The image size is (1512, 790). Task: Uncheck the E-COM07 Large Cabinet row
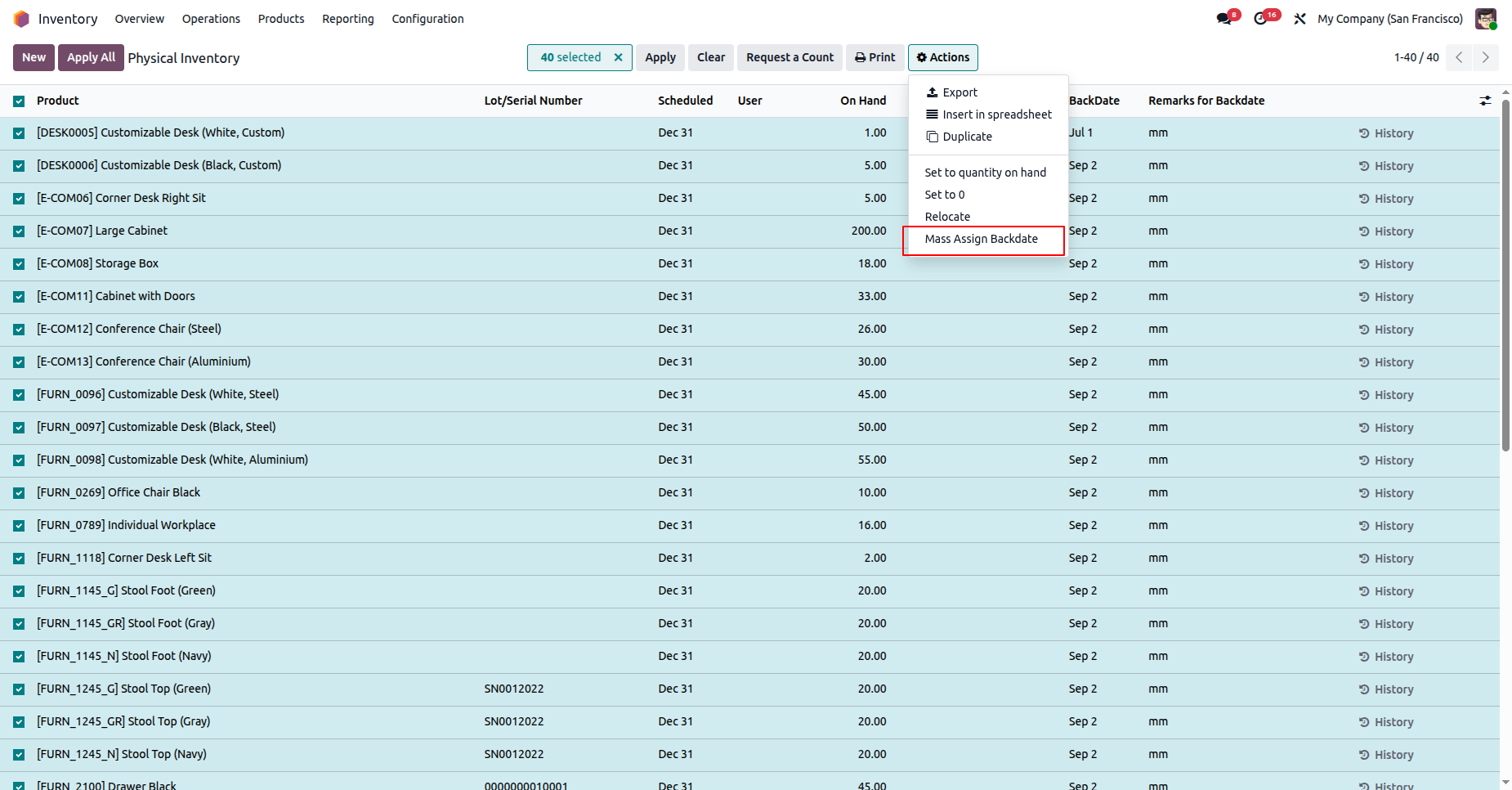click(19, 231)
